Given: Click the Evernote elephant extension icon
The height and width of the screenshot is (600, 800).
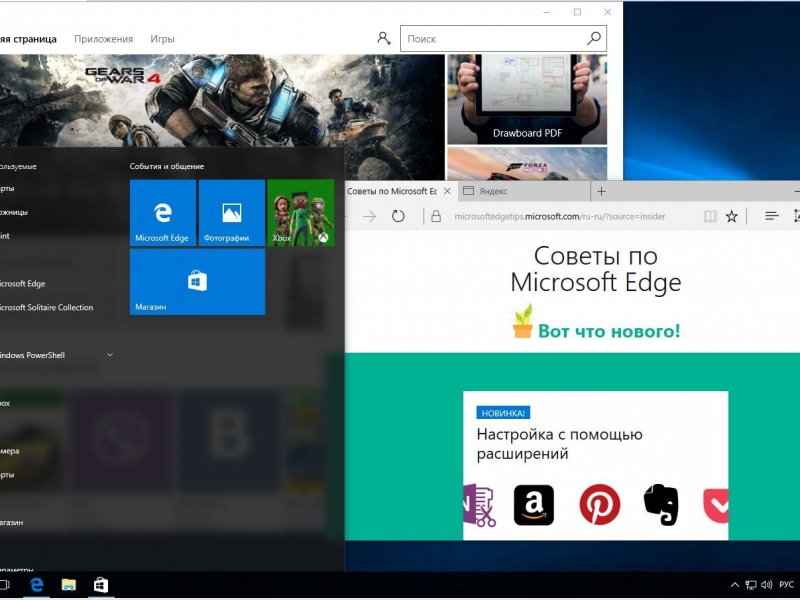Looking at the screenshot, I should click(x=661, y=505).
